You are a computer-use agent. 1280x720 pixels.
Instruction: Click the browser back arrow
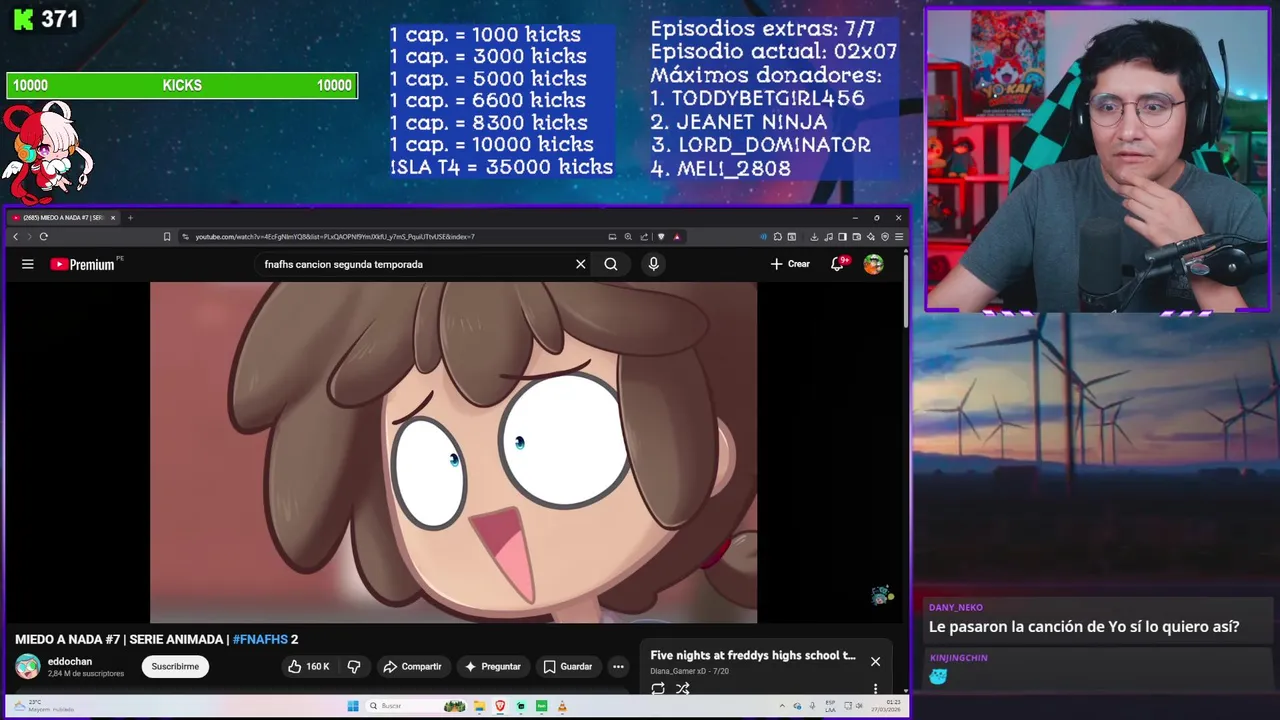(x=15, y=237)
